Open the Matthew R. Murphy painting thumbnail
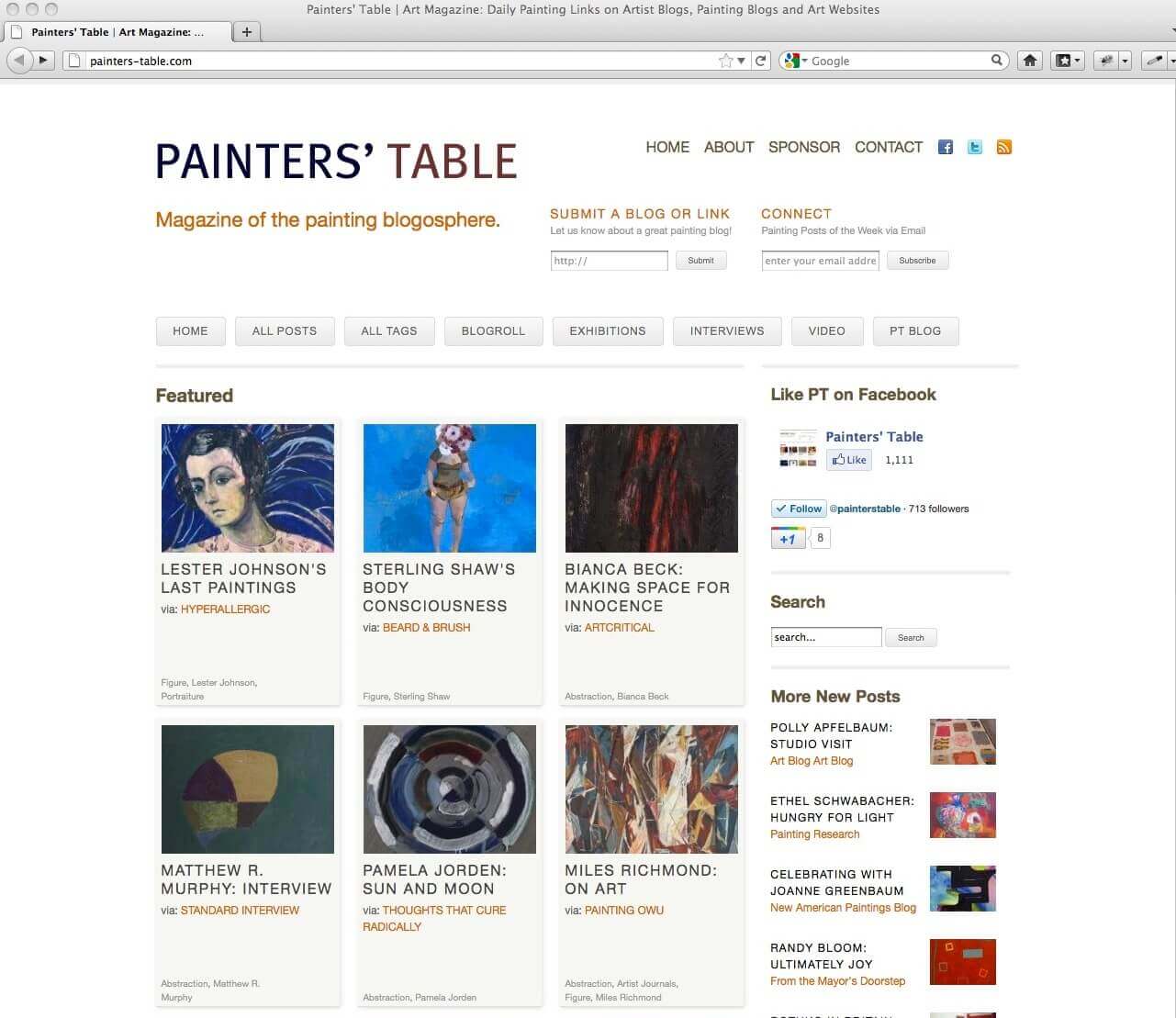1176x1018 pixels. [x=248, y=789]
